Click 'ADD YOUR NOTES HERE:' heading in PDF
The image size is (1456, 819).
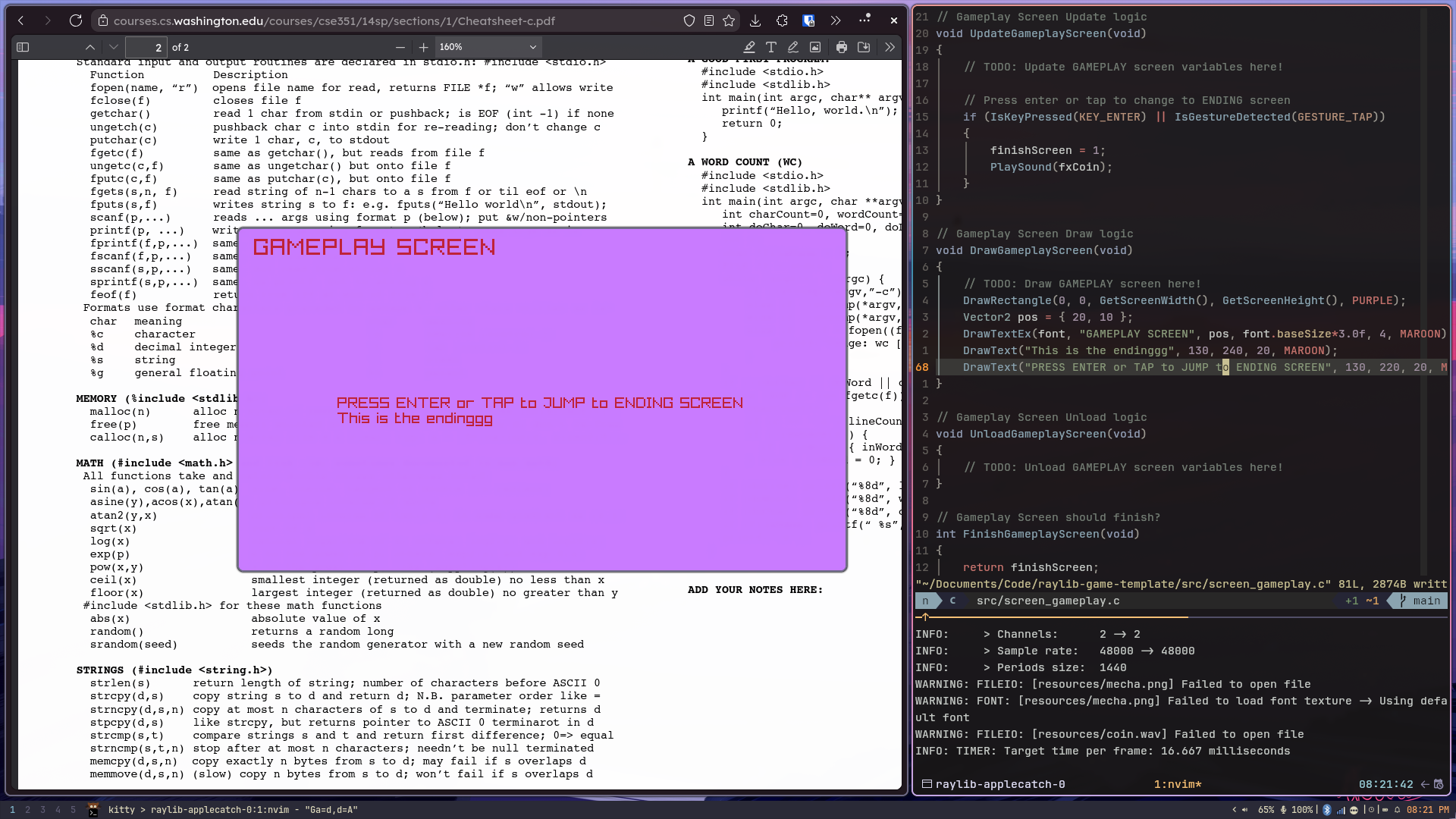(x=755, y=589)
